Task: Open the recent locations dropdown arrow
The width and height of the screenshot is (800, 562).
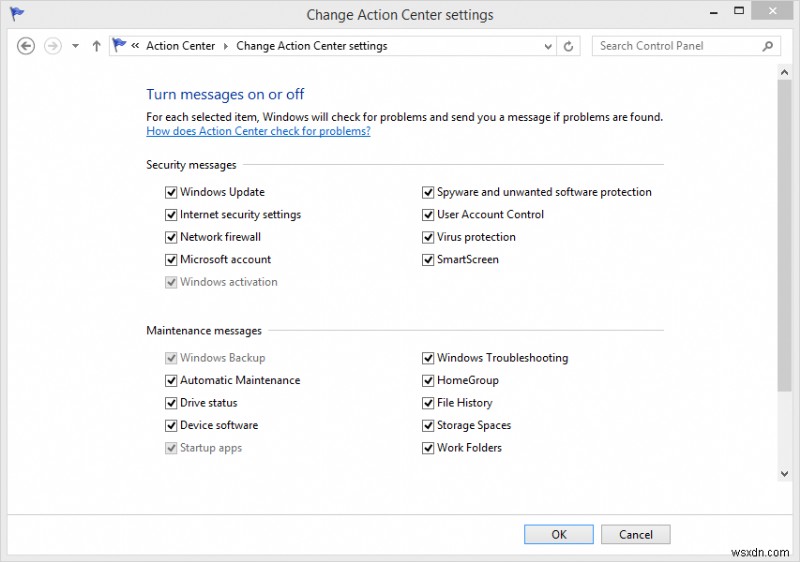Action: [76, 46]
